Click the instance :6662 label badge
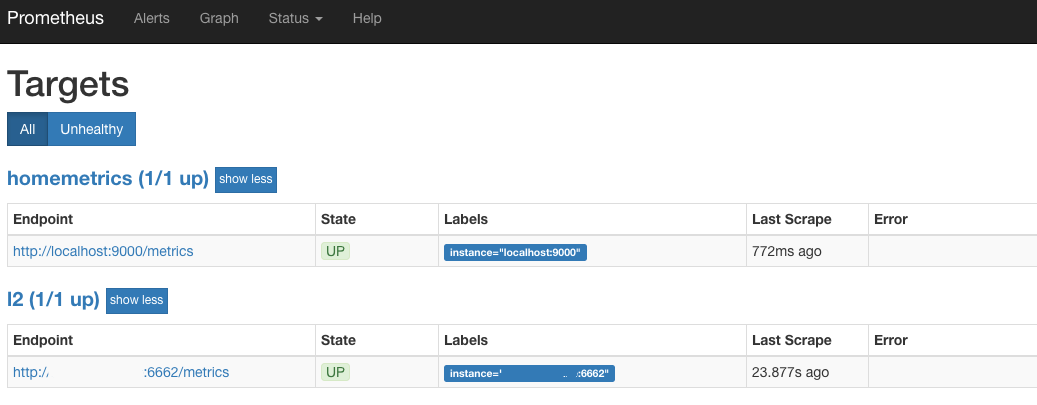This screenshot has height=405, width=1037. (x=528, y=373)
